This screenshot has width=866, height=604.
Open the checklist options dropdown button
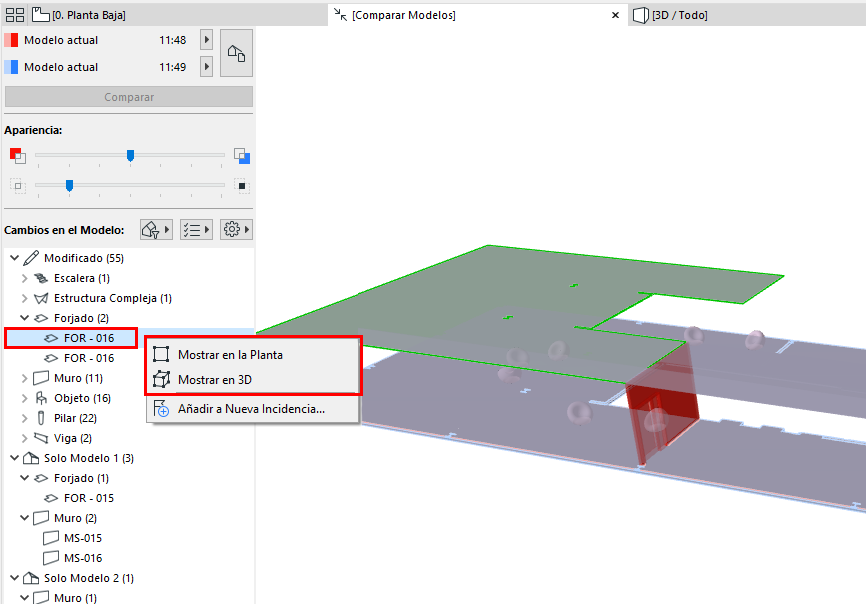196,229
